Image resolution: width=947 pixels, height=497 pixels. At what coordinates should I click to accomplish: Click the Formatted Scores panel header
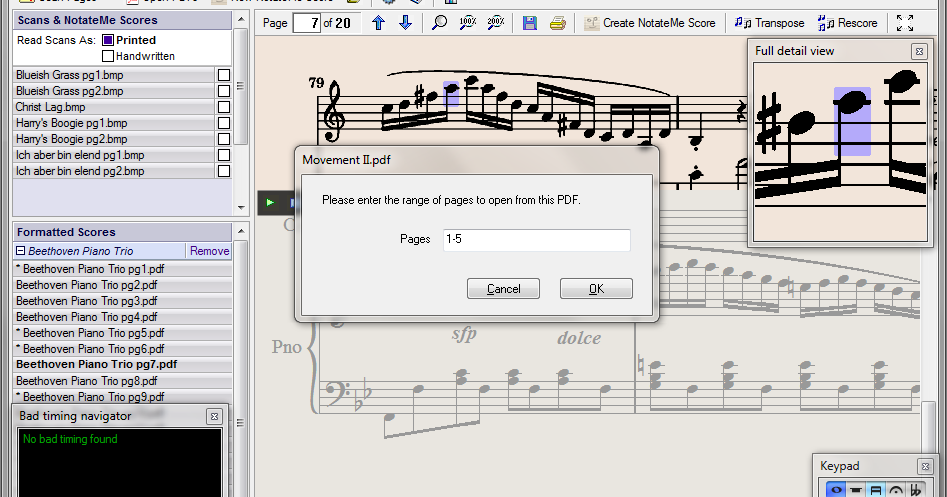pyautogui.click(x=123, y=232)
